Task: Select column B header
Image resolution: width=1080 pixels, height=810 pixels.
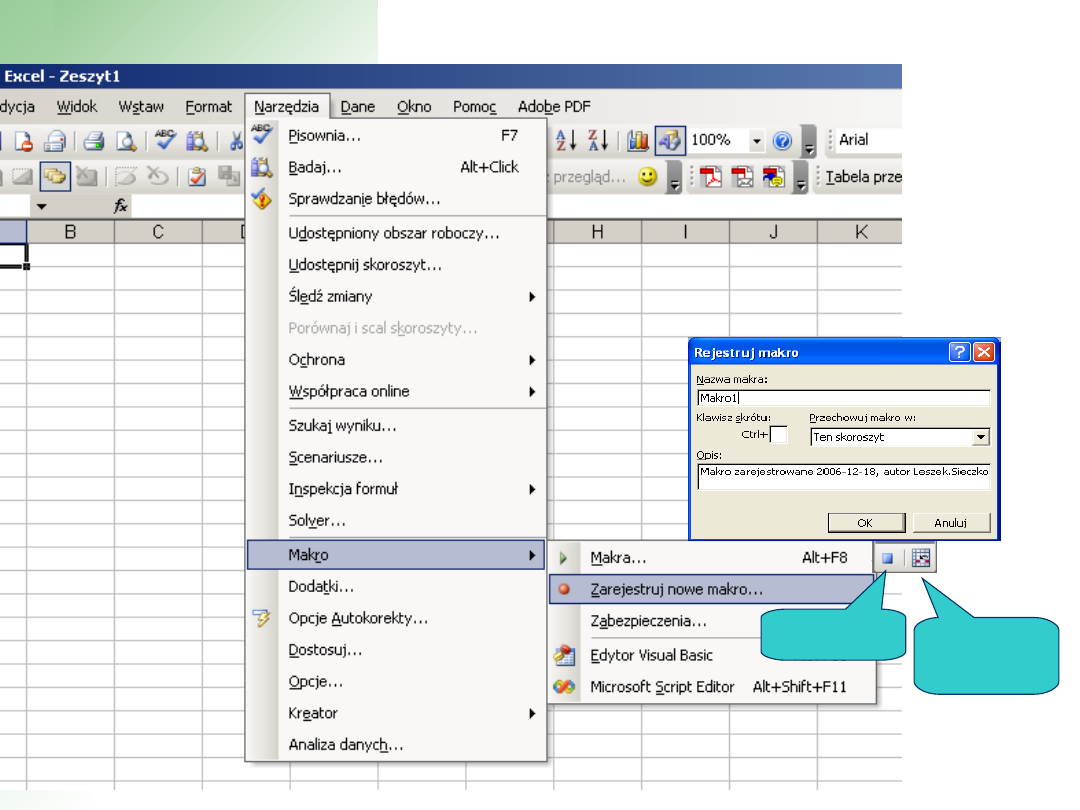Action: pos(70,232)
